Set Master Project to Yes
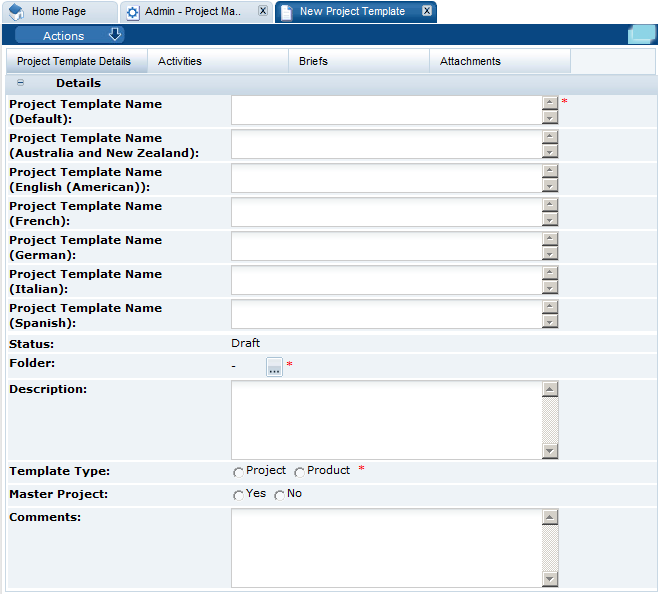Screen dimensions: 658x594 238,495
